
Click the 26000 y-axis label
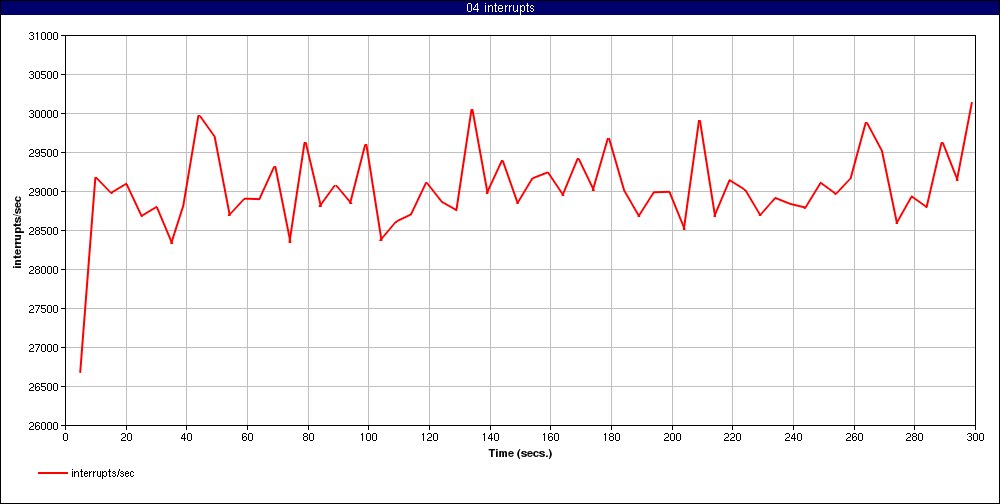44,426
